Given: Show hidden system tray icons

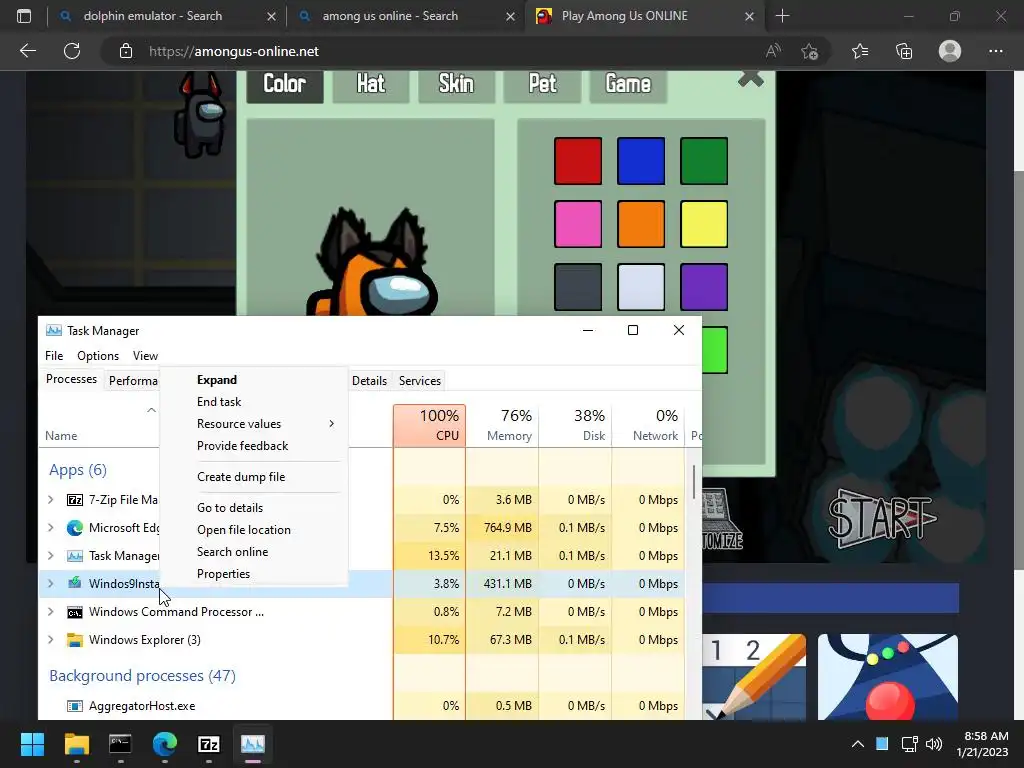Looking at the screenshot, I should pos(857,744).
